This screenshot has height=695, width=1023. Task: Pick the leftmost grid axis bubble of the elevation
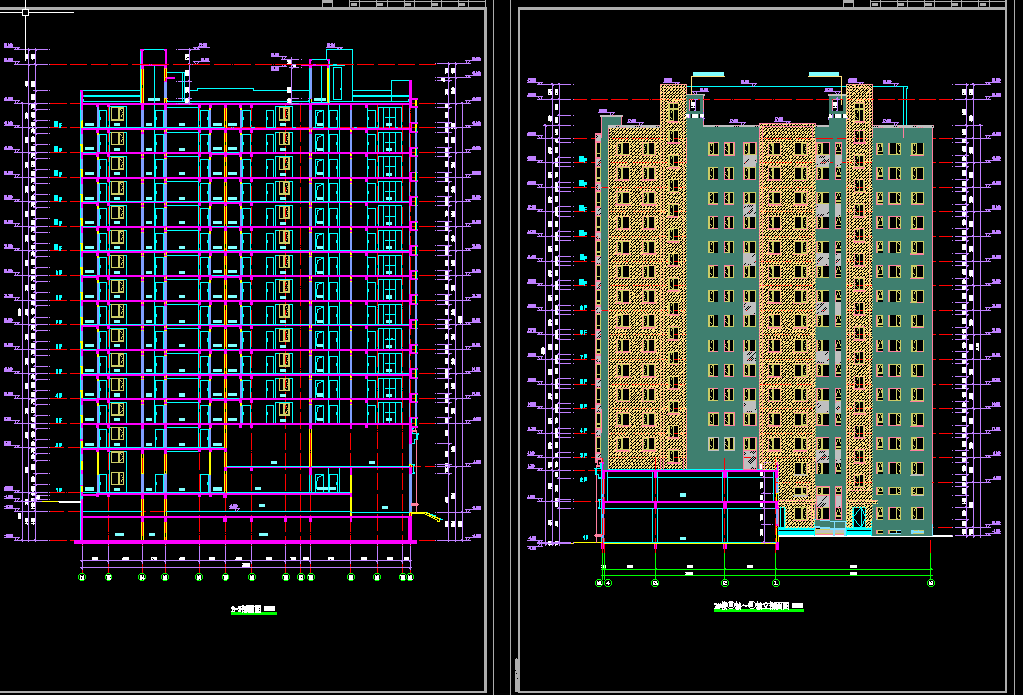pos(602,582)
